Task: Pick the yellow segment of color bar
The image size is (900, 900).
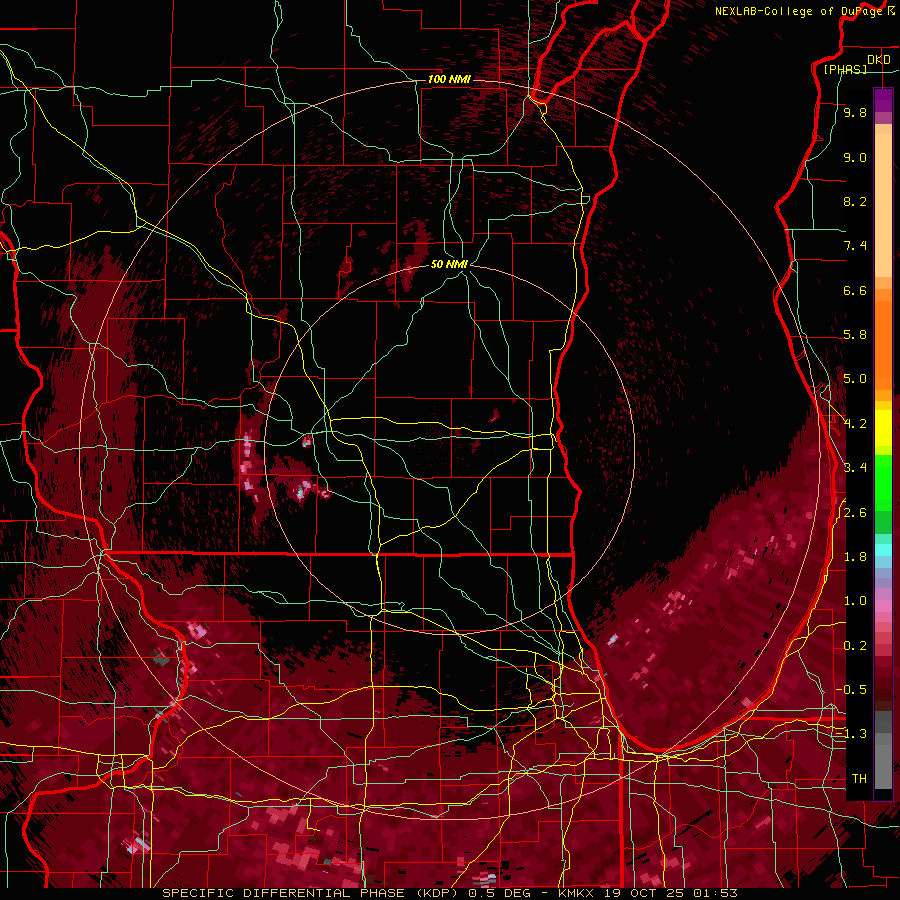Action: click(x=883, y=428)
